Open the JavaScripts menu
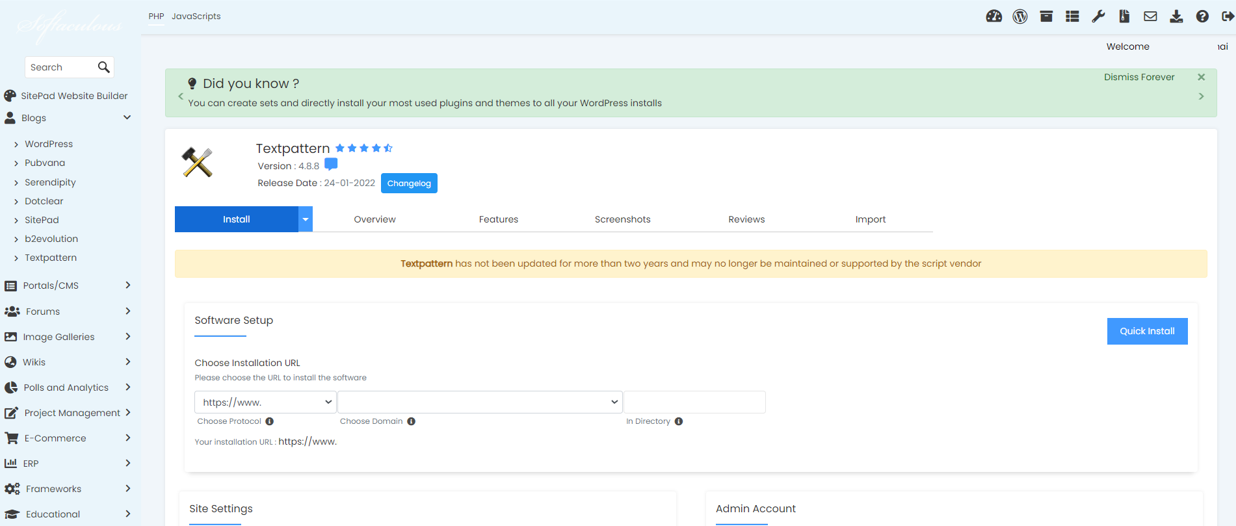The width and height of the screenshot is (1236, 526). click(196, 16)
